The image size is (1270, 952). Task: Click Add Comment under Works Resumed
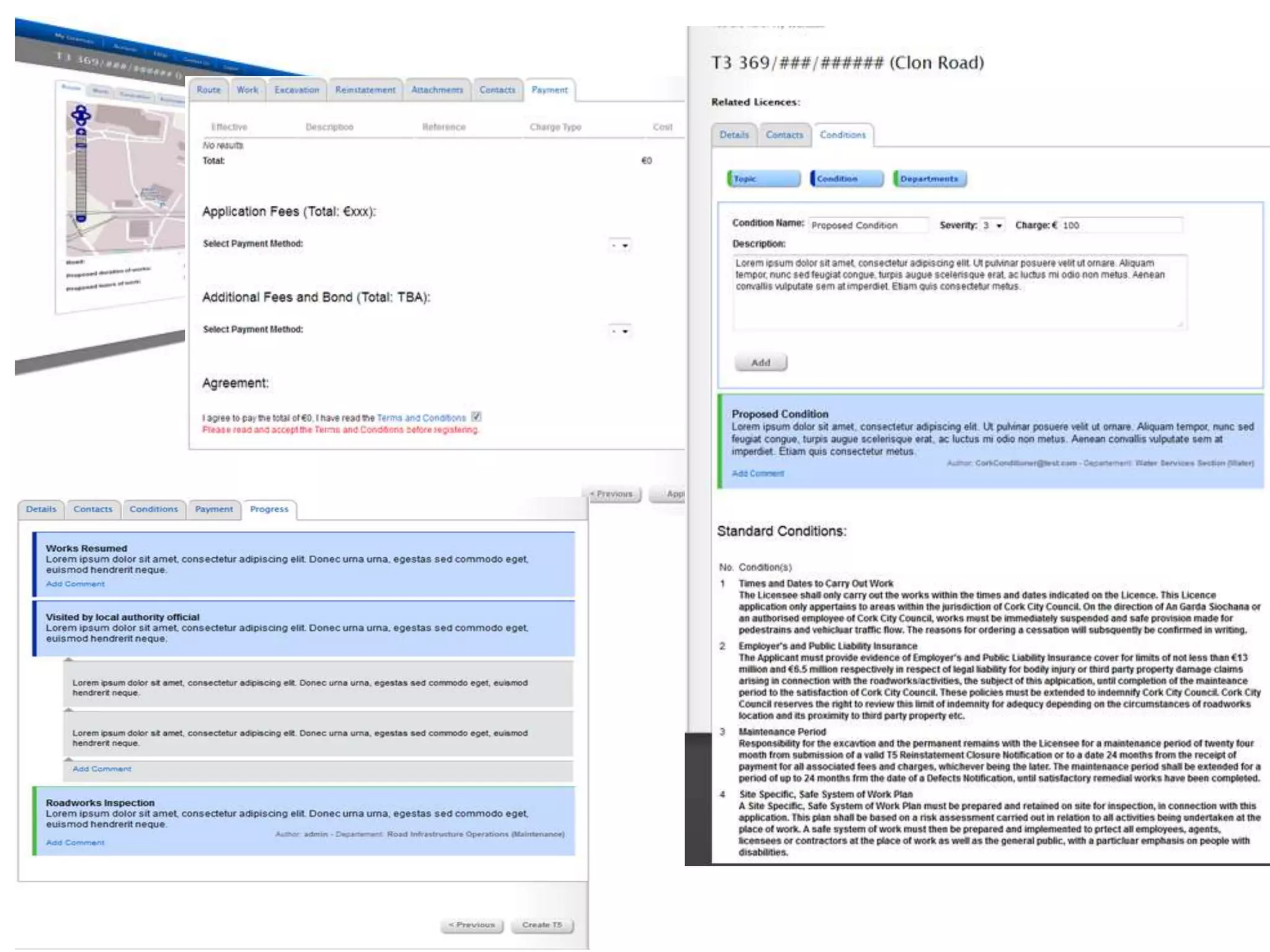coord(75,584)
